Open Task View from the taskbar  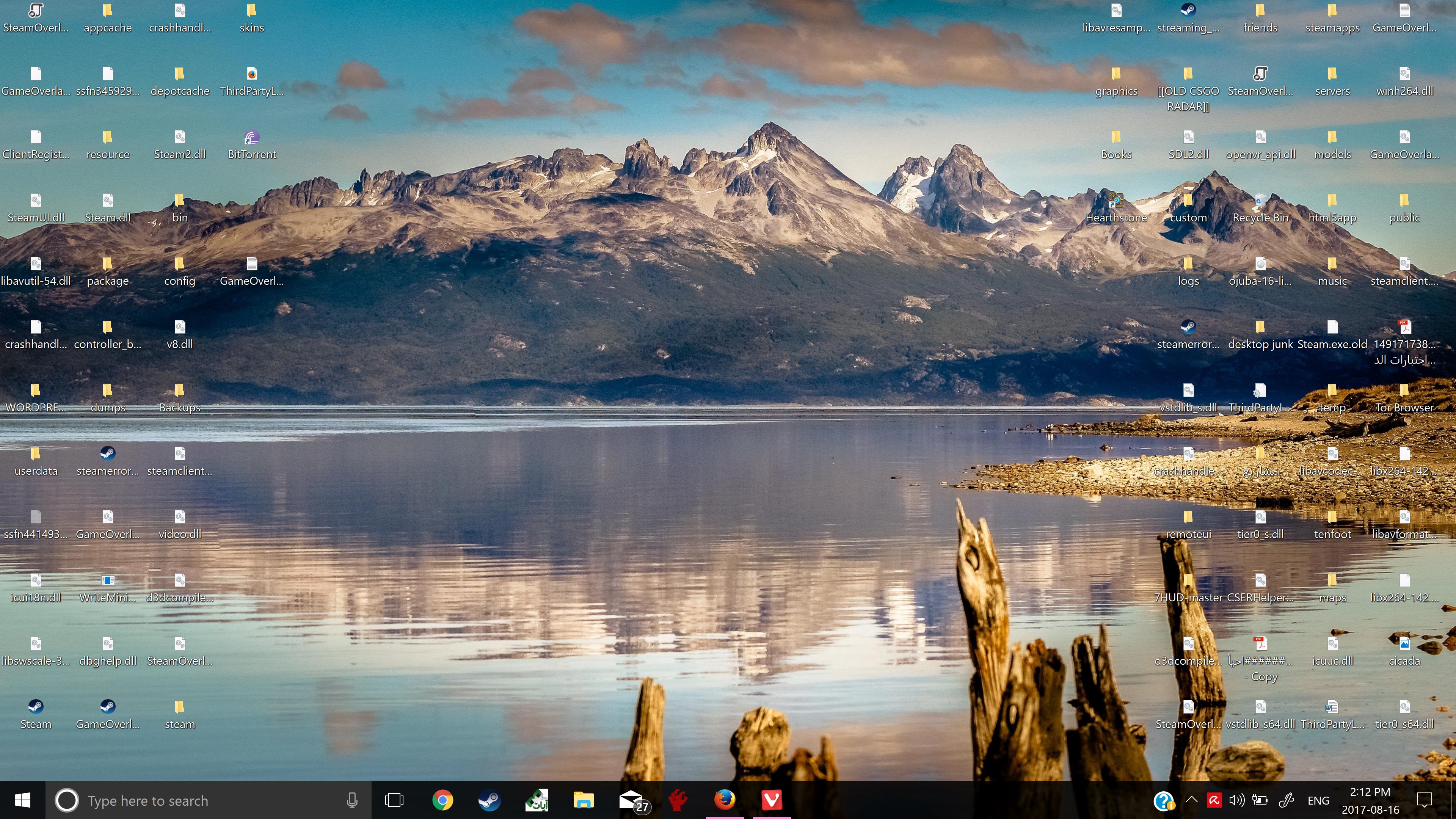pyautogui.click(x=394, y=800)
